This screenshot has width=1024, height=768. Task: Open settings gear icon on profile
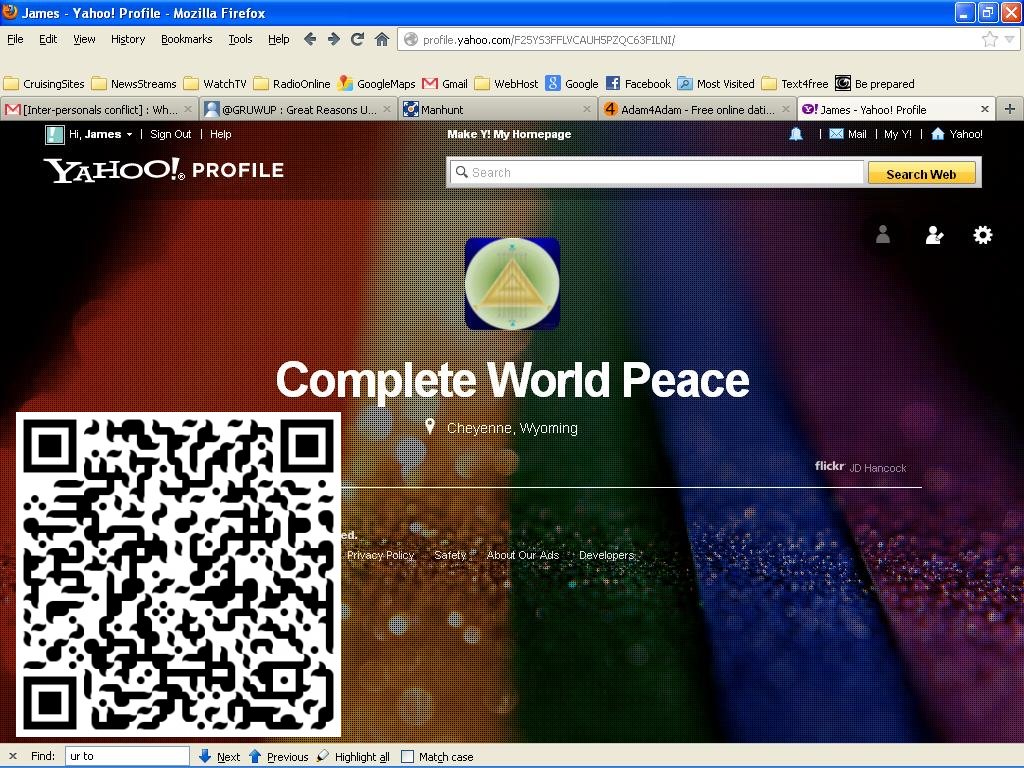click(x=982, y=234)
